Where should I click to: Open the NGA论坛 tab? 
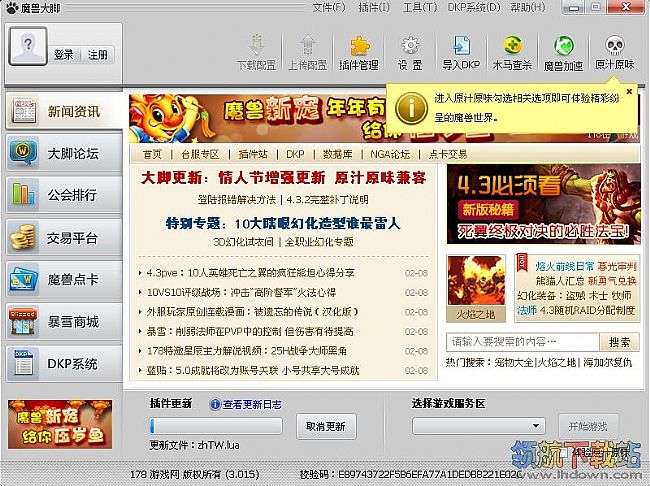point(390,154)
